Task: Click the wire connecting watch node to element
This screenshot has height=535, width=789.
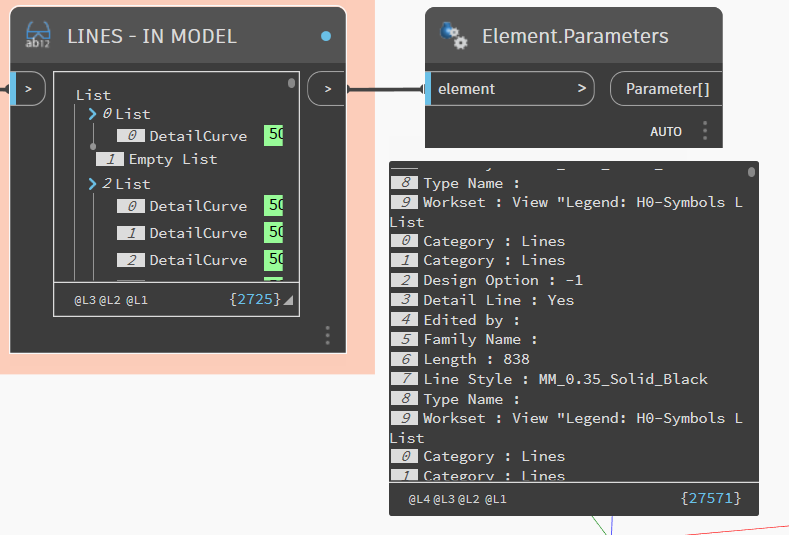Action: 385,90
